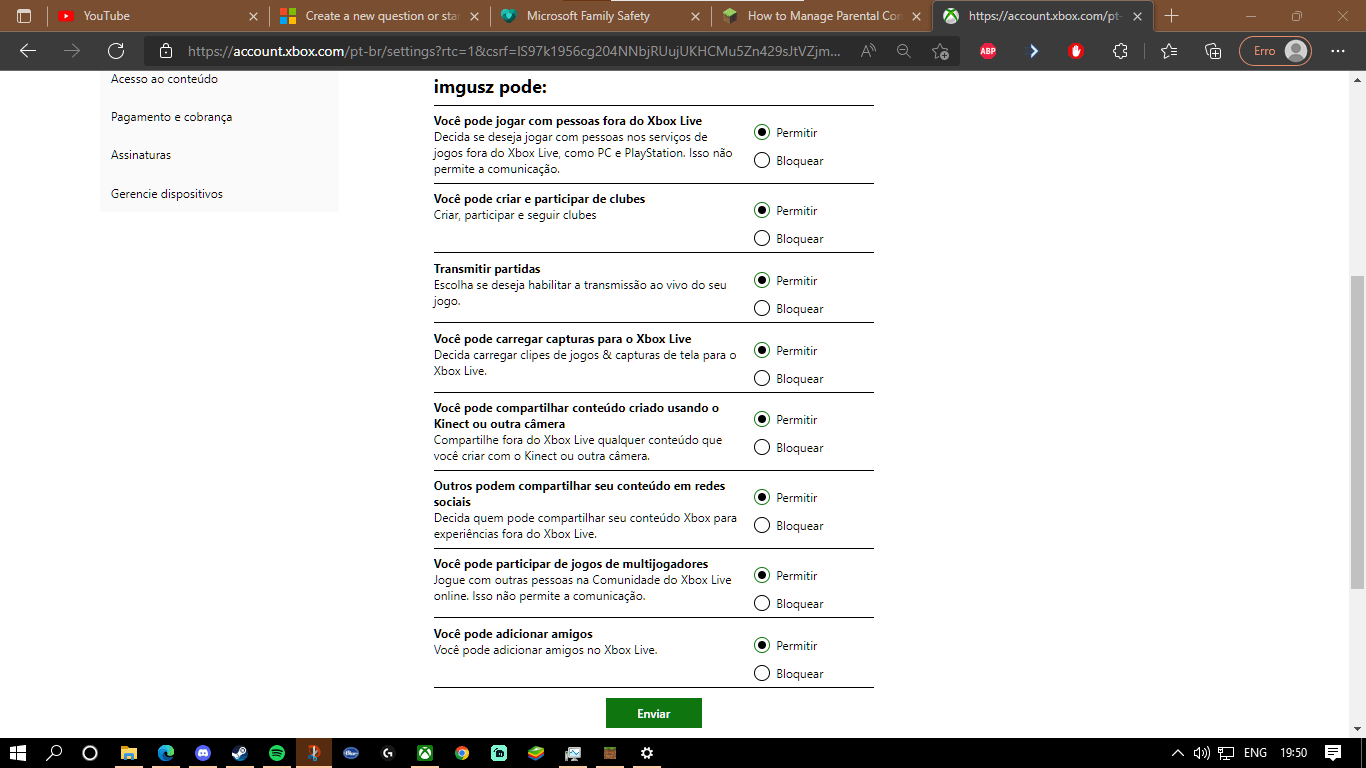Launch Steam from the taskbar
The image size is (1366, 768).
[x=240, y=753]
